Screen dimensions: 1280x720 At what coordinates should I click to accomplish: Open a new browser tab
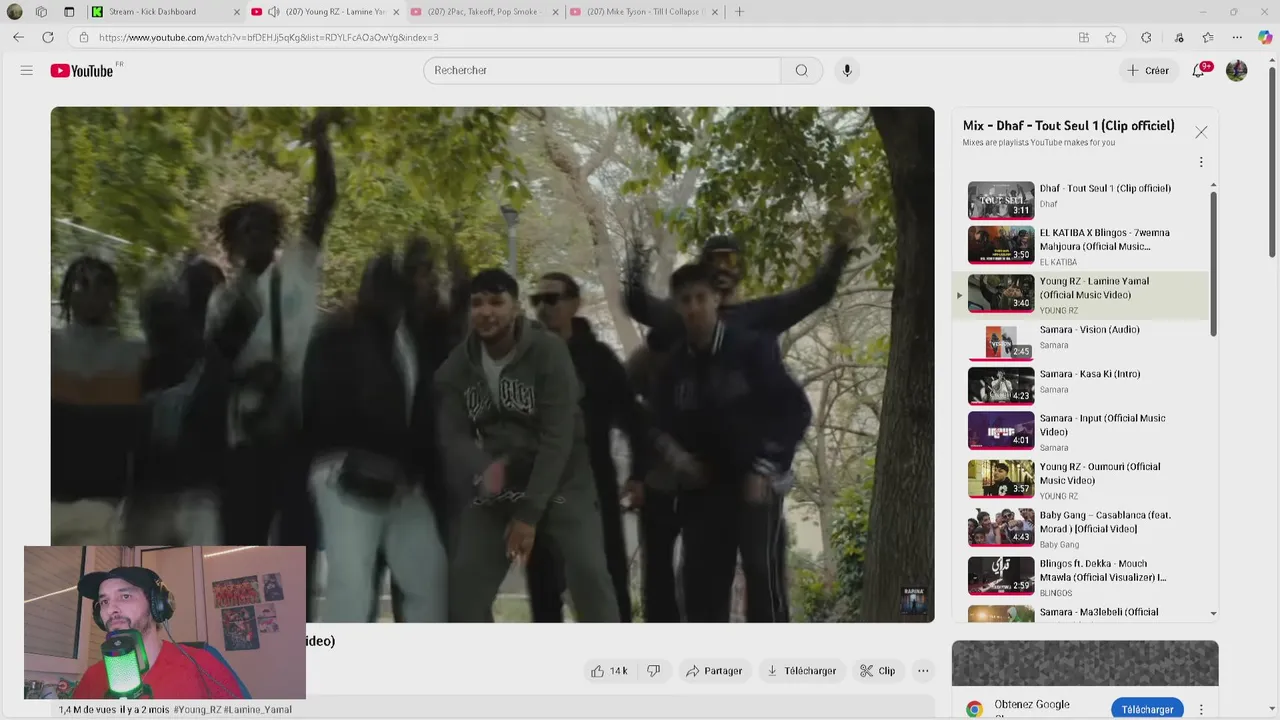pyautogui.click(x=739, y=12)
